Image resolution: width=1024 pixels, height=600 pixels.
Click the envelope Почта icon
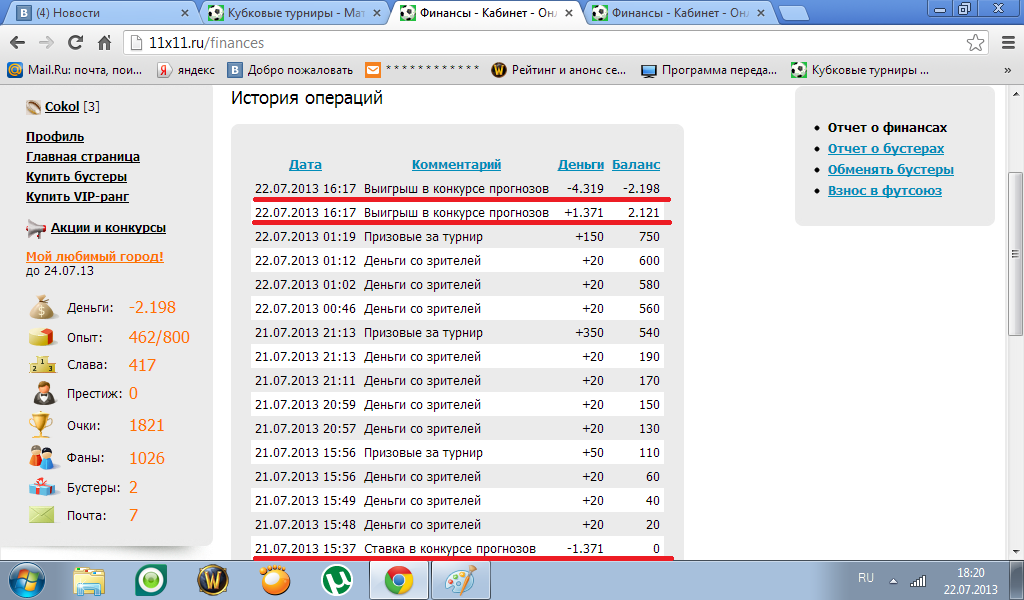(41, 516)
